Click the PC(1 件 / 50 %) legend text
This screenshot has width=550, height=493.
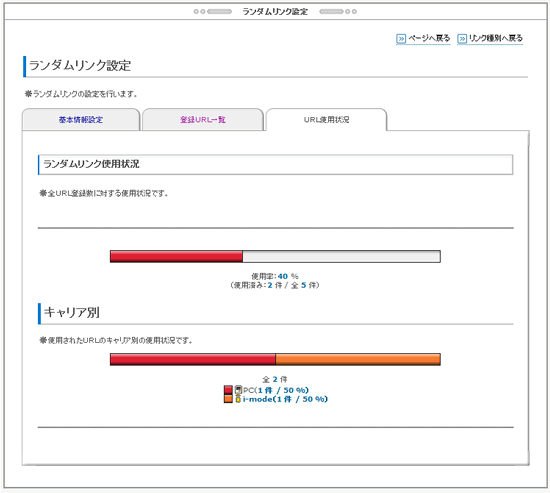coord(276,390)
